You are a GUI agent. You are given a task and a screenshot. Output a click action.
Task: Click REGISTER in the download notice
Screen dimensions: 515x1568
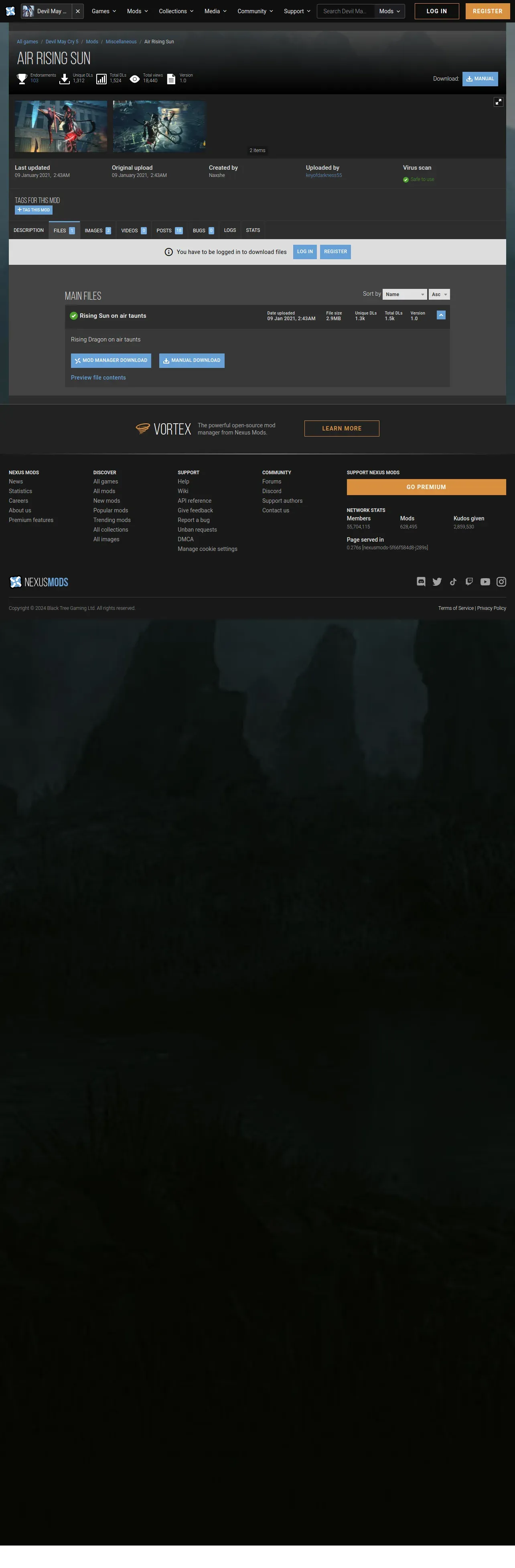coord(335,252)
